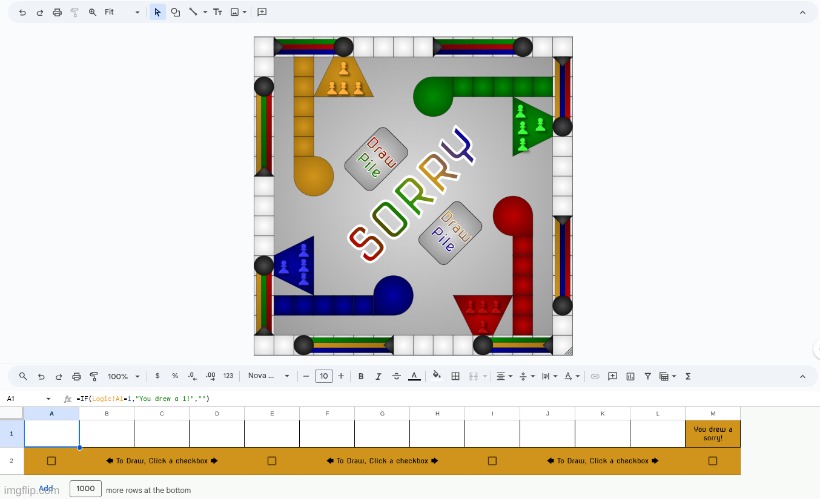Image resolution: width=820 pixels, height=499 pixels.
Task: Click the 1000 rows input field
Action: click(85, 488)
